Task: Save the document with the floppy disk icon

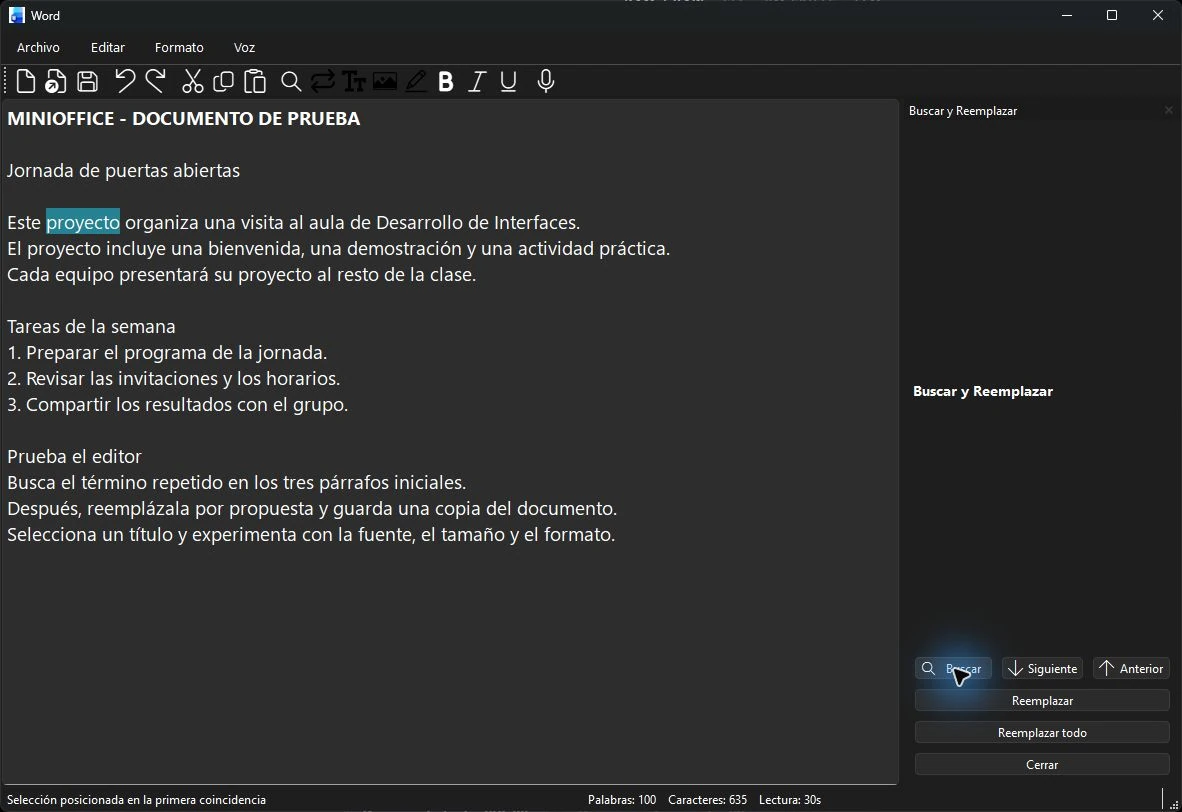Action: (87, 81)
